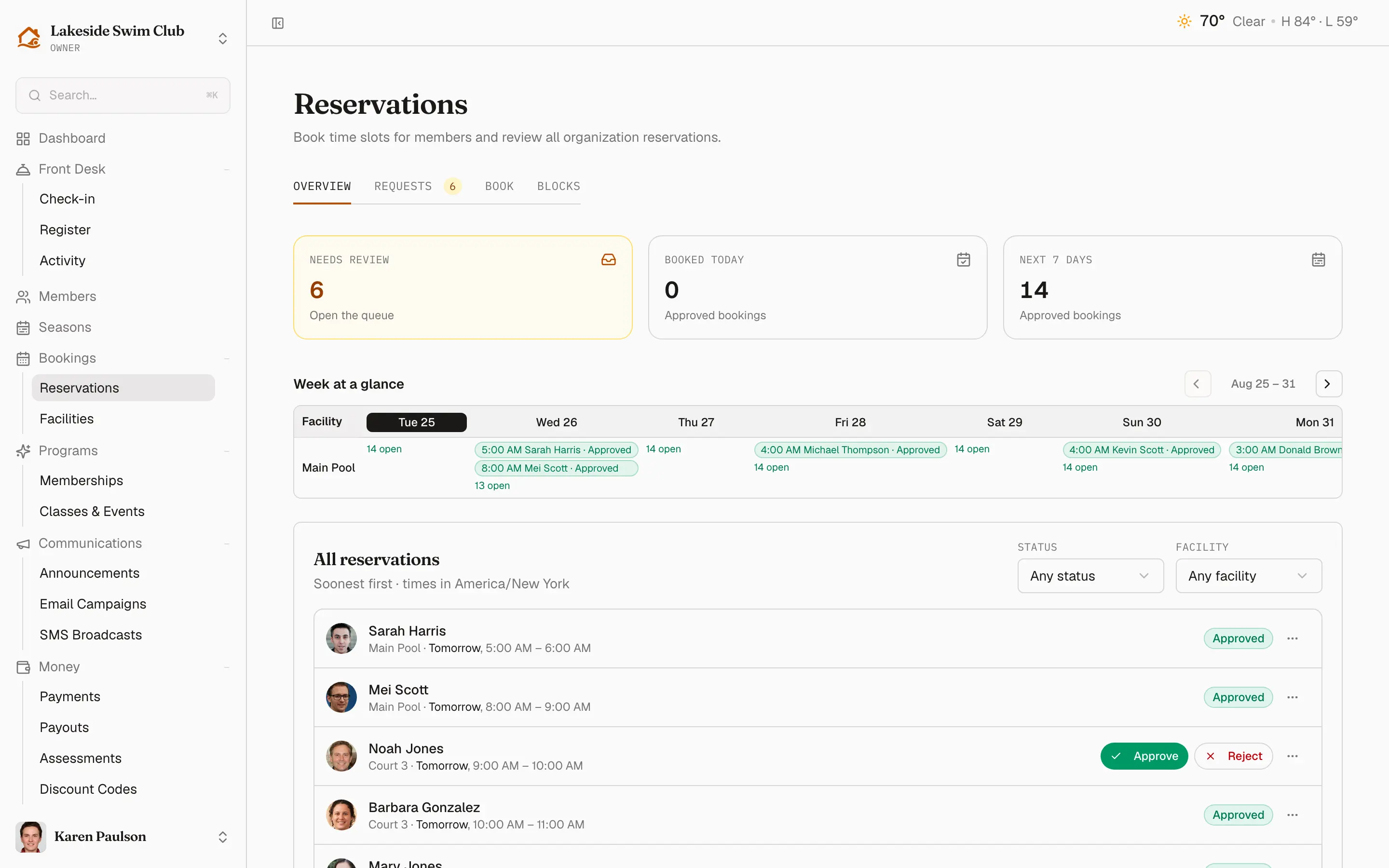Open Email Campaigns in the sidebar

(93, 605)
